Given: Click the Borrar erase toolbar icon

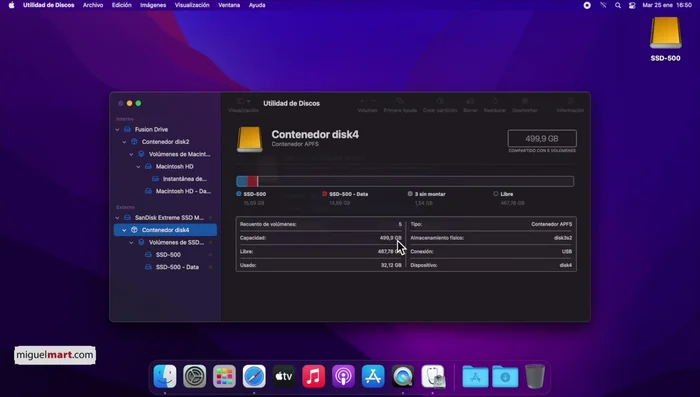Looking at the screenshot, I should coord(470,101).
